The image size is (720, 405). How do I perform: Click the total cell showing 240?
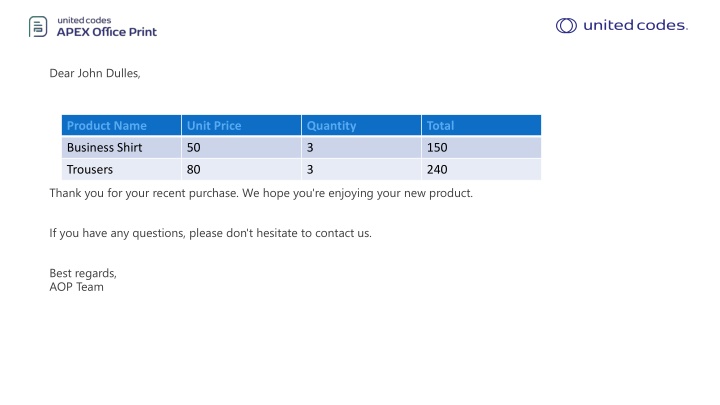click(481, 169)
